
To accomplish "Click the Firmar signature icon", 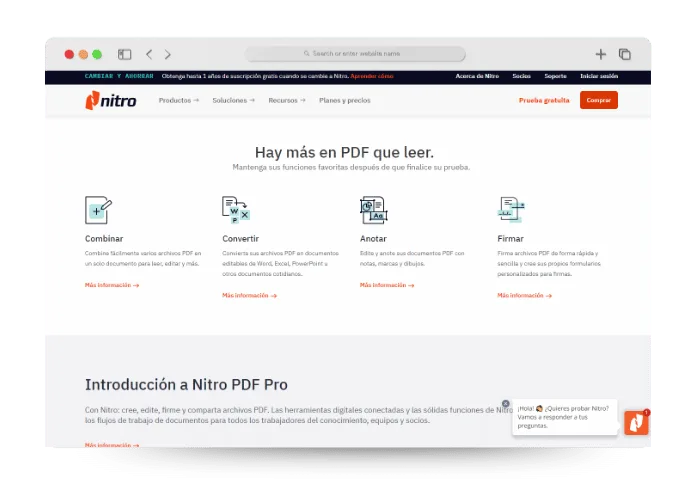I will [511, 209].
